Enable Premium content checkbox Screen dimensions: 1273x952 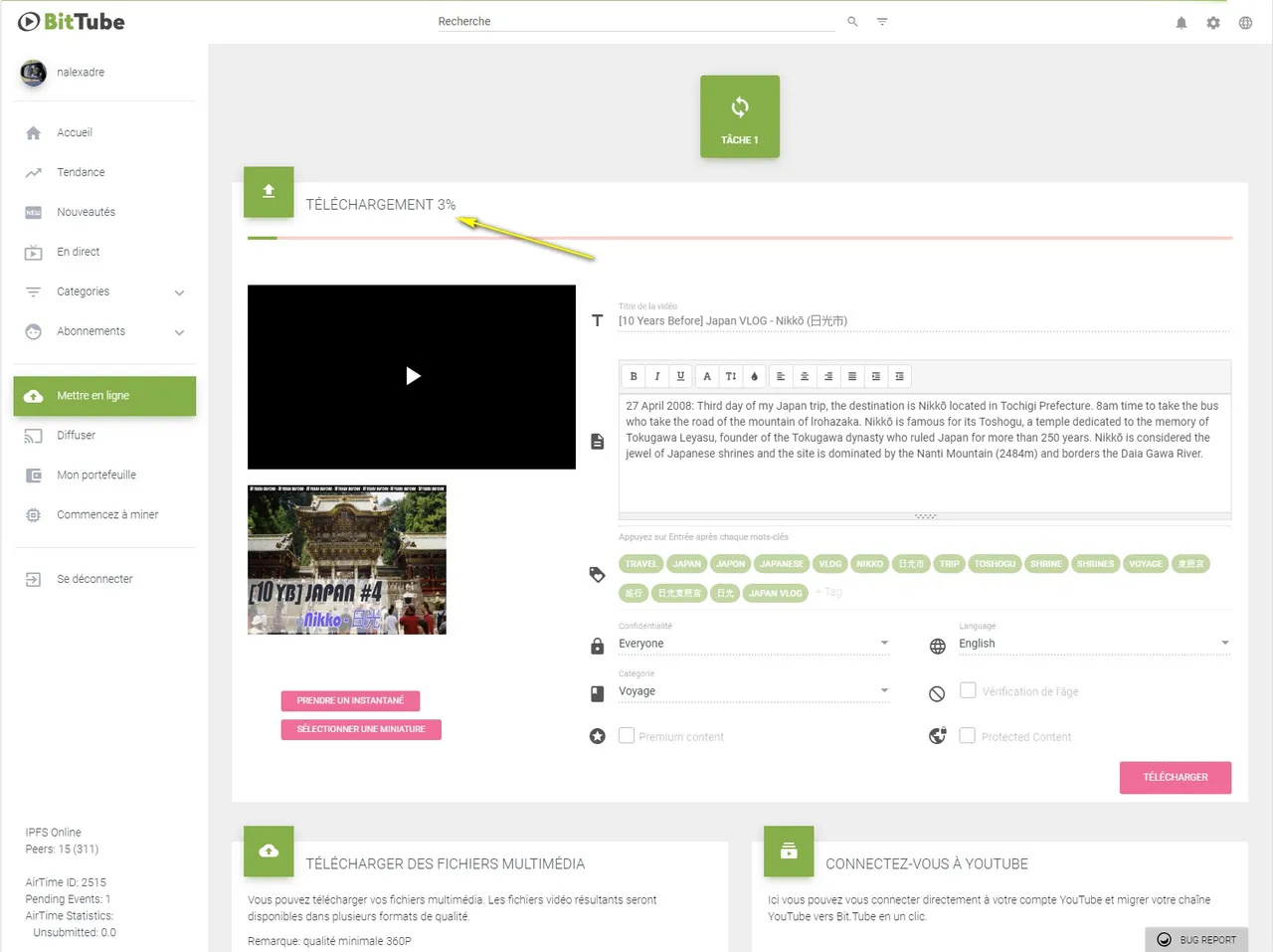[627, 736]
